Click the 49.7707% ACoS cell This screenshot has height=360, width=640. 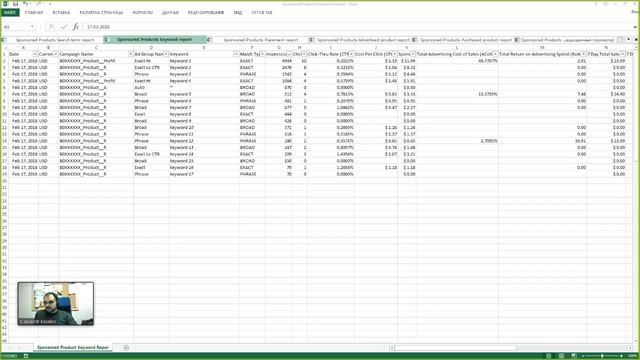click(457, 61)
